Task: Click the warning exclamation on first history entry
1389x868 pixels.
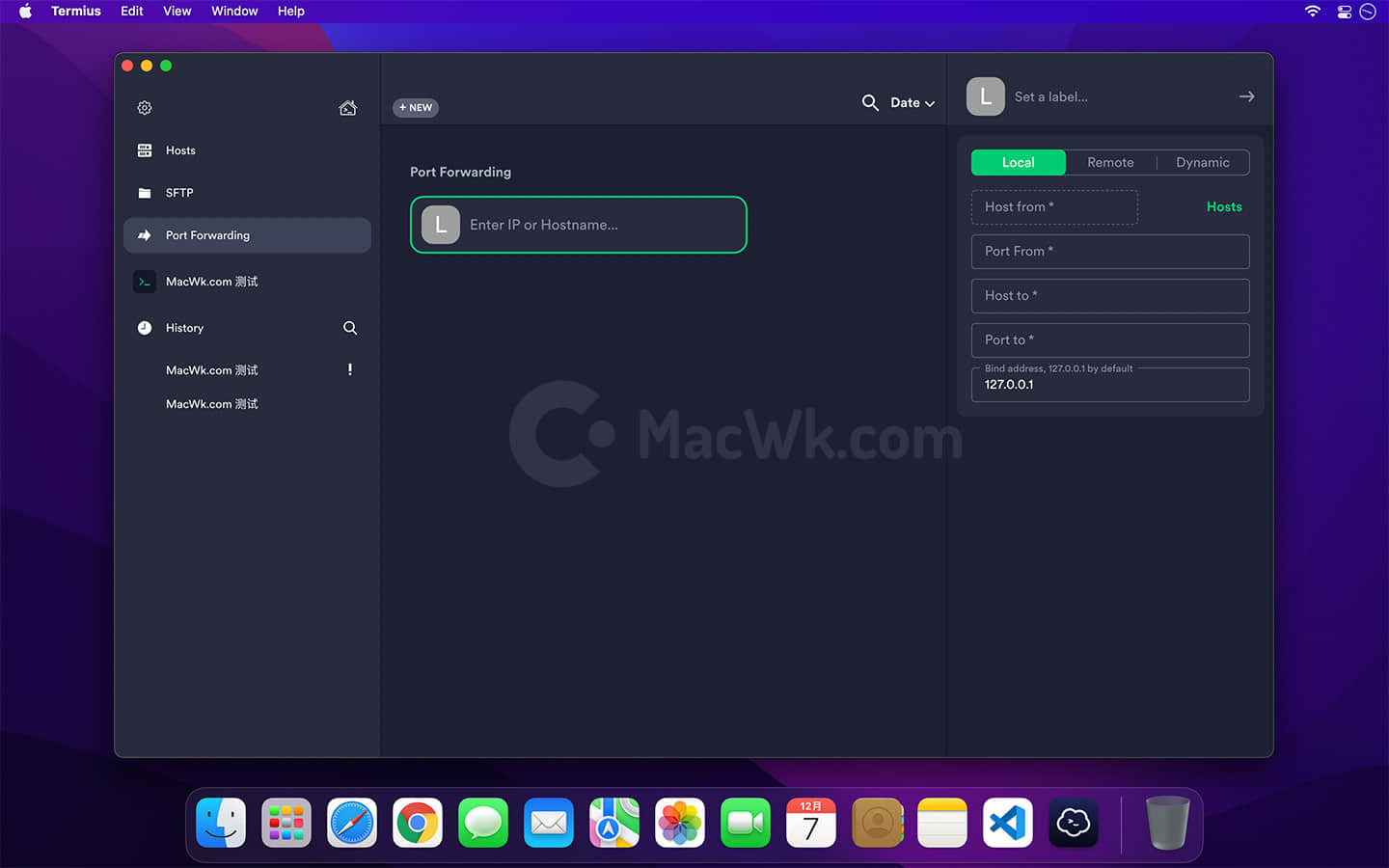Action: 350,369
